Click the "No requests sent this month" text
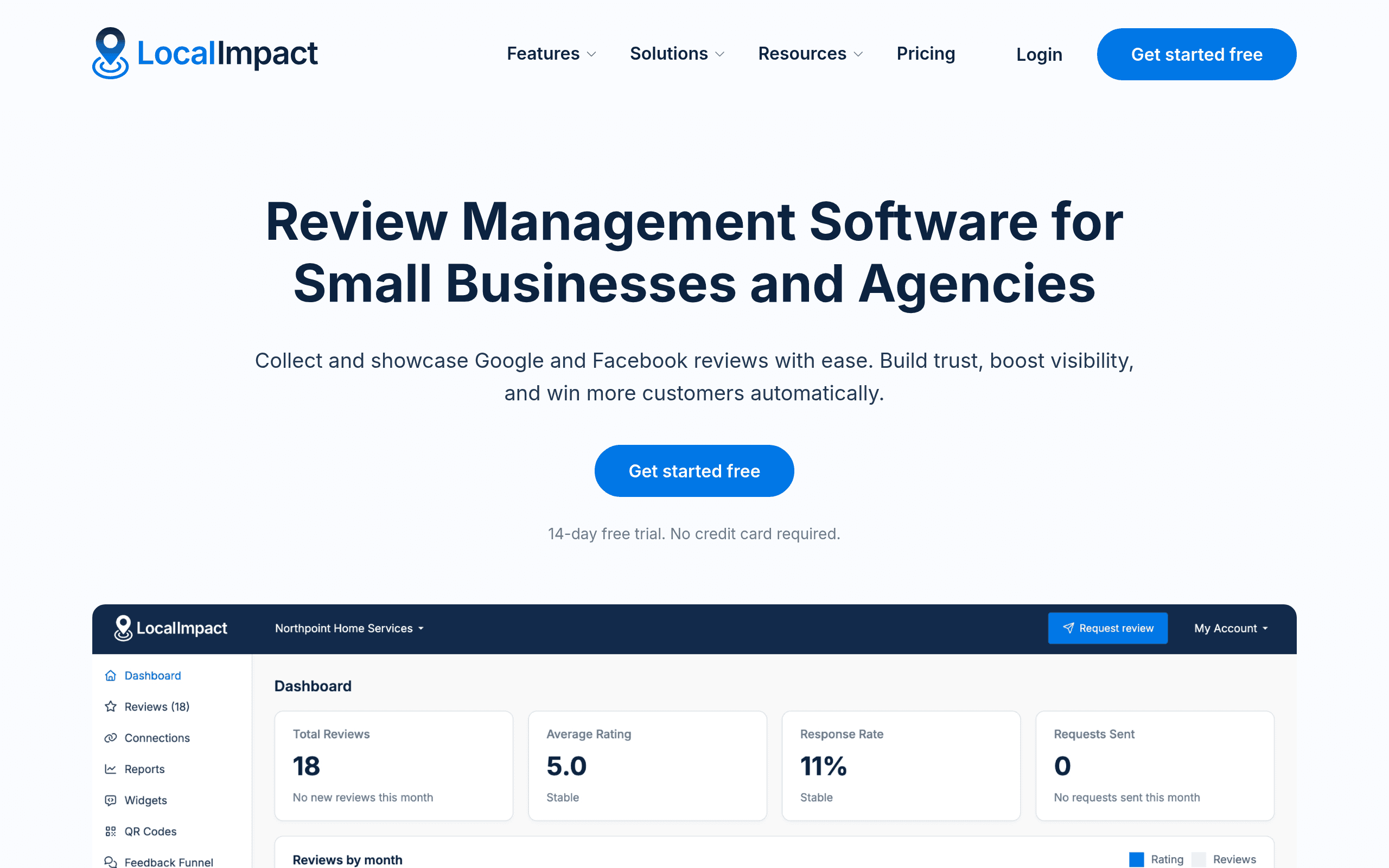This screenshot has height=868, width=1389. point(1126,797)
